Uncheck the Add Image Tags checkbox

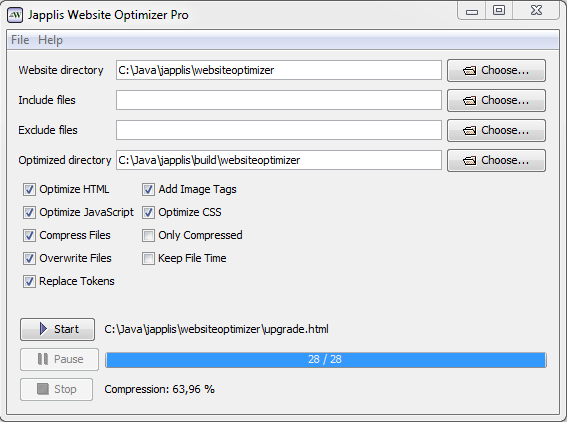(148, 189)
